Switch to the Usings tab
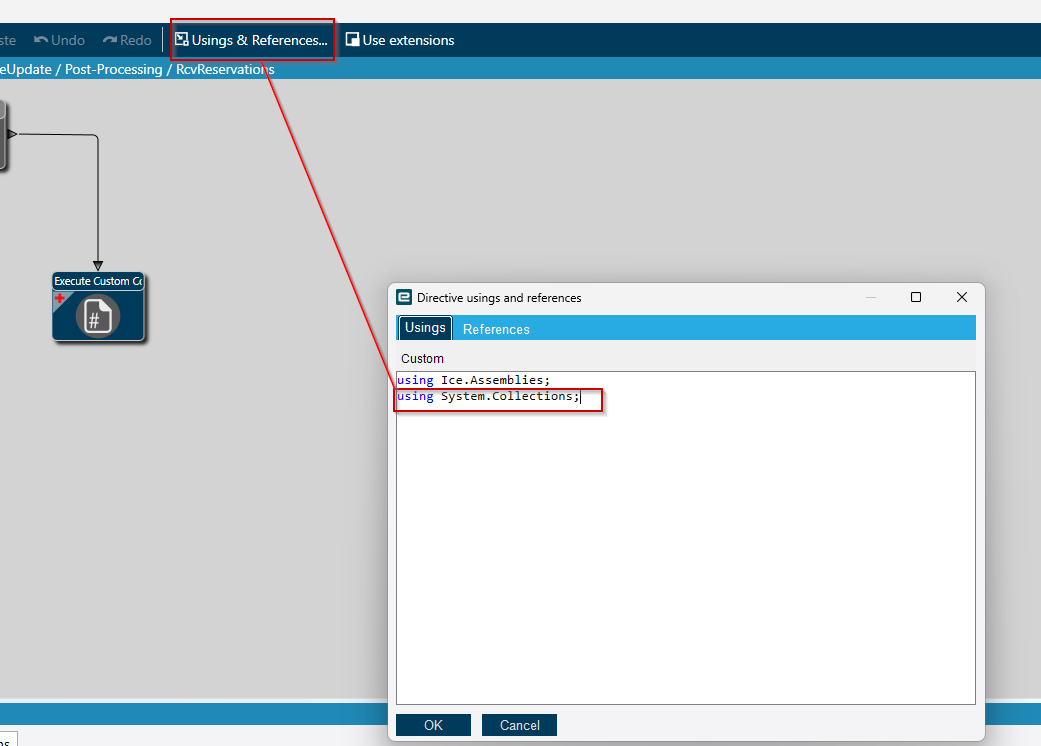Viewport: 1041px width, 746px height. 425,328
